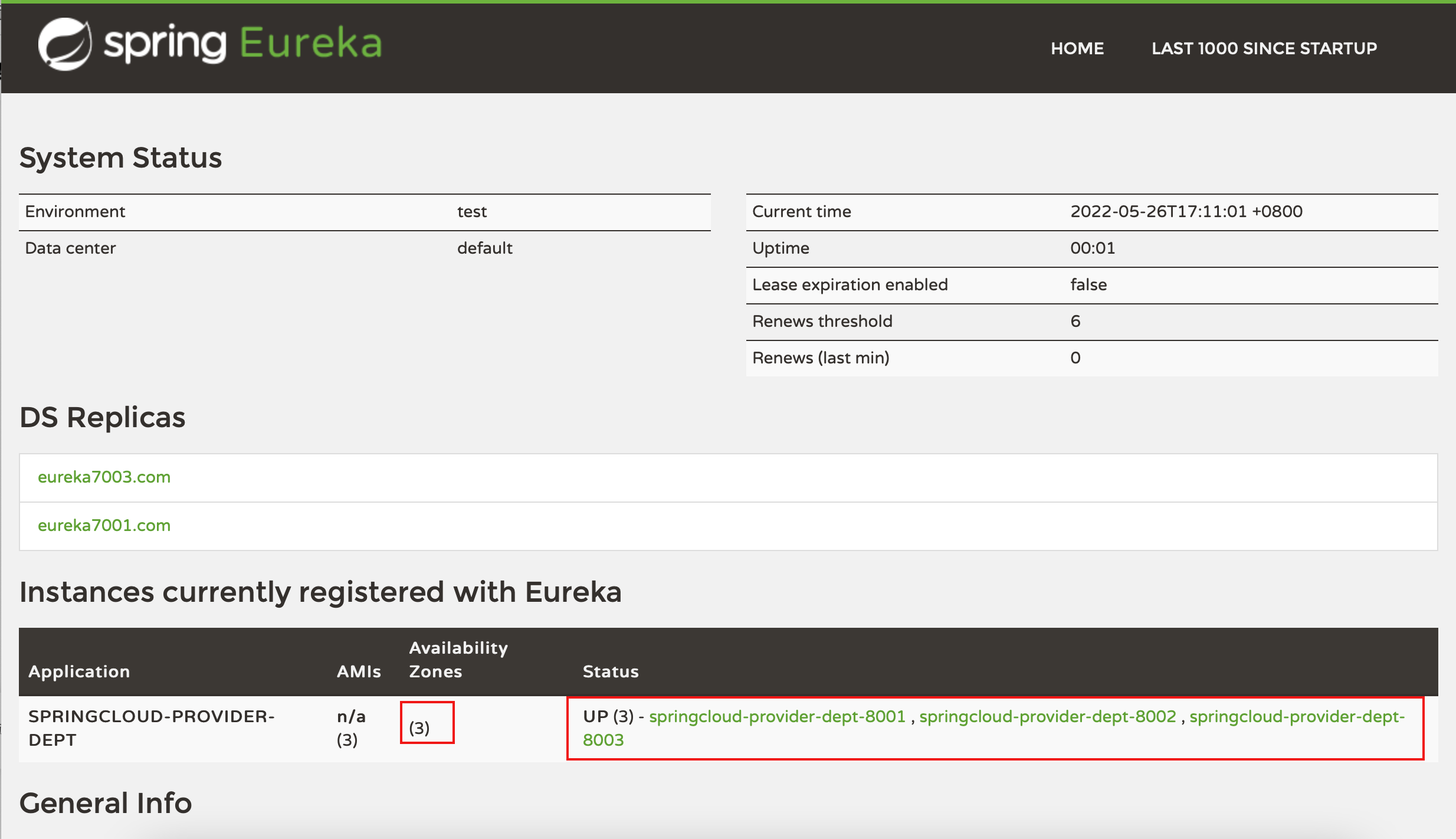This screenshot has height=839, width=1456.
Task: Click the Renews threshold row
Action: pyautogui.click(x=822, y=321)
